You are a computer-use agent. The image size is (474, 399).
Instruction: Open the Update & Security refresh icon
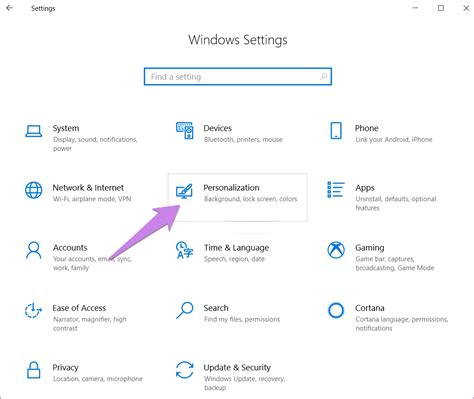184,370
